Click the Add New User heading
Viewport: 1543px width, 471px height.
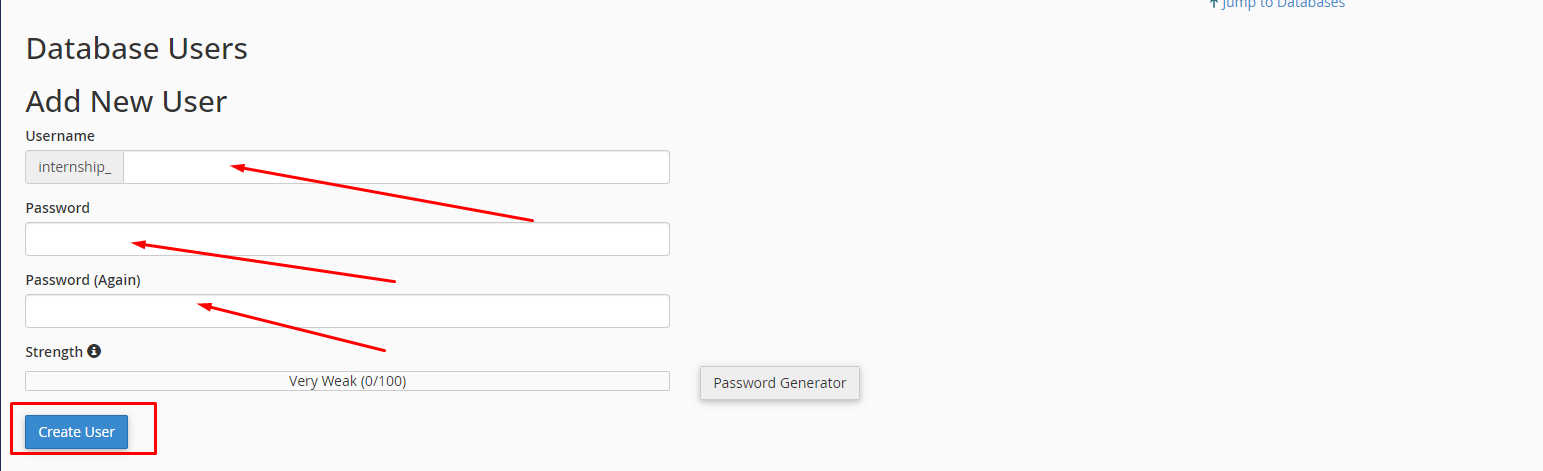pos(126,102)
